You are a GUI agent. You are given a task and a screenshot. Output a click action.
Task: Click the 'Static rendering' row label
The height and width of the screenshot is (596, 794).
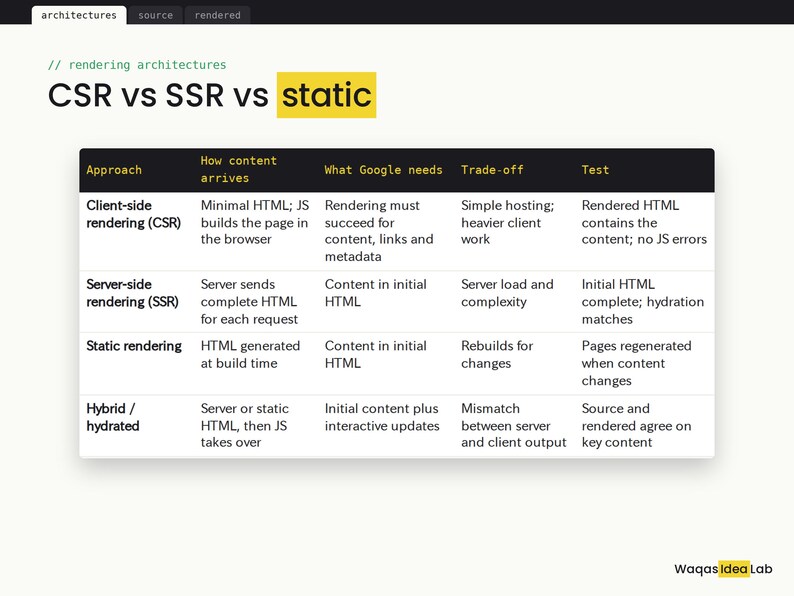[x=134, y=346]
